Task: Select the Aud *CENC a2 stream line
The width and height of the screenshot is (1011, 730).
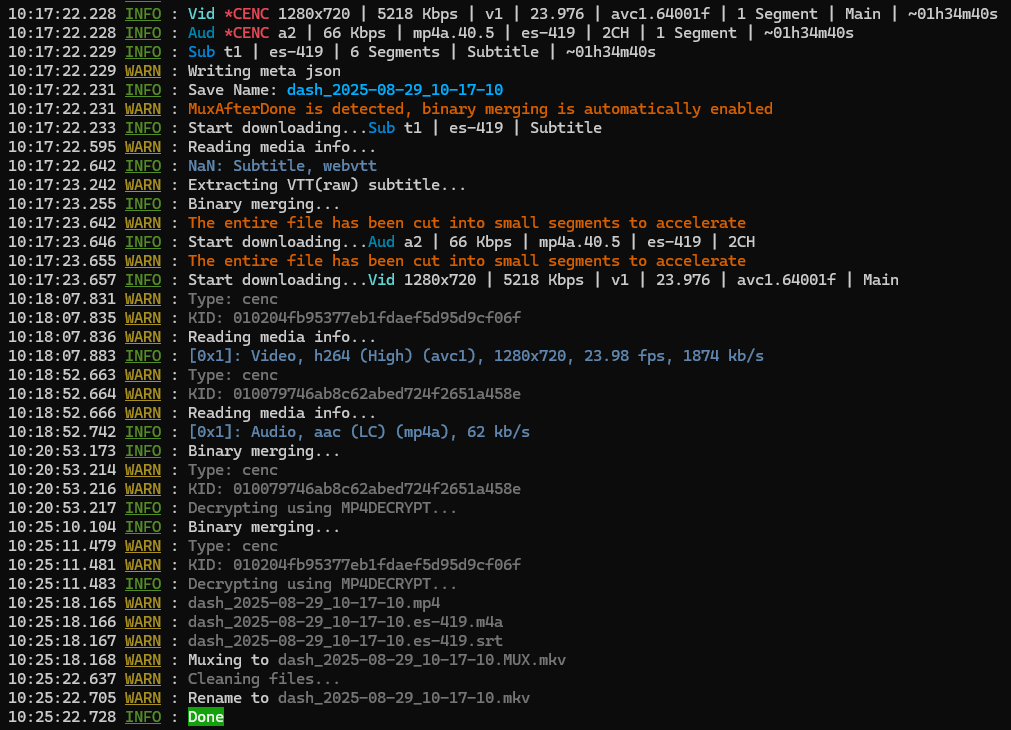Action: tap(520, 33)
